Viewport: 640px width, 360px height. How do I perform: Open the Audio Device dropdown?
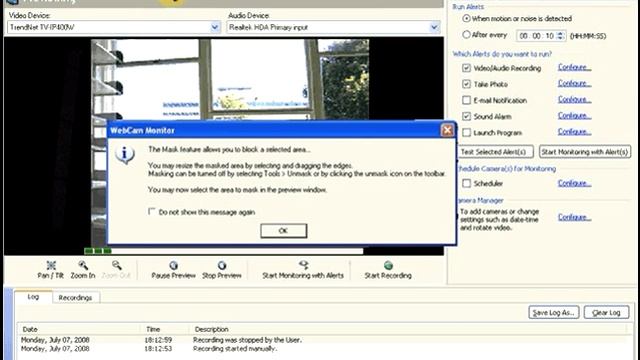pos(434,27)
